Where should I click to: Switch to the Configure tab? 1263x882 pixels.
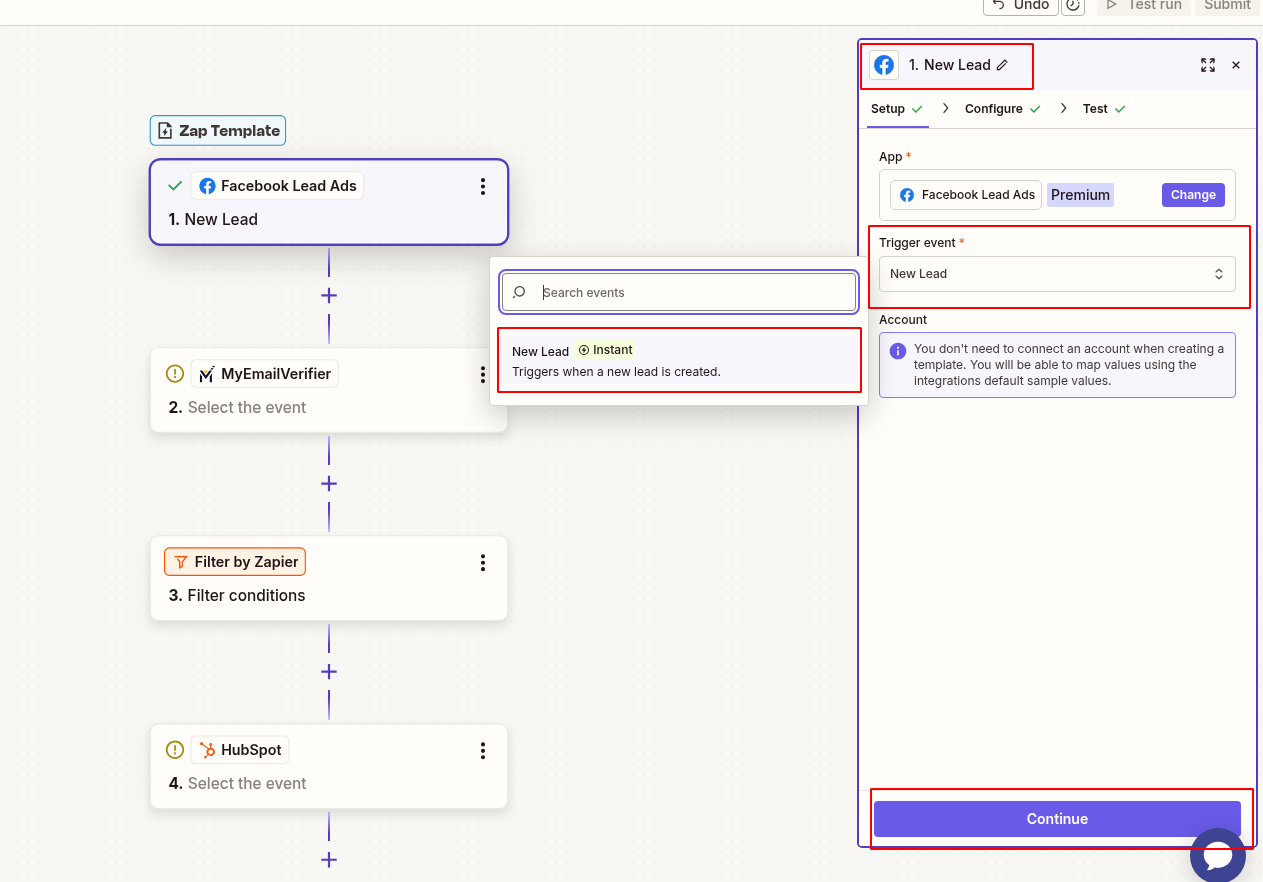[995, 108]
